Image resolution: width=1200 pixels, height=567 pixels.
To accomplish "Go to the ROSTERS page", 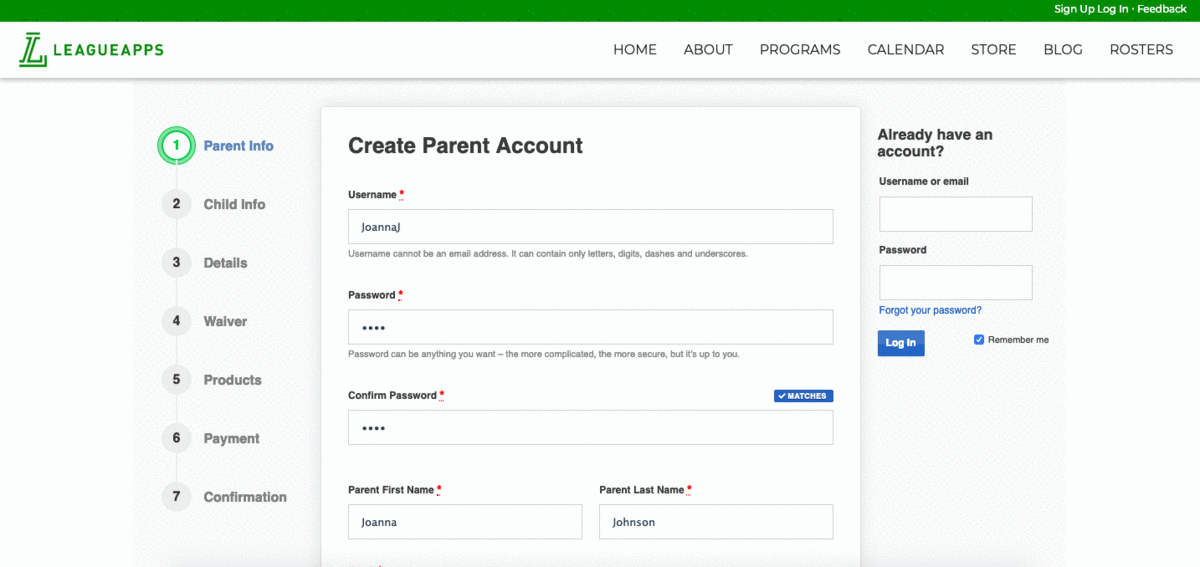I will [1141, 50].
